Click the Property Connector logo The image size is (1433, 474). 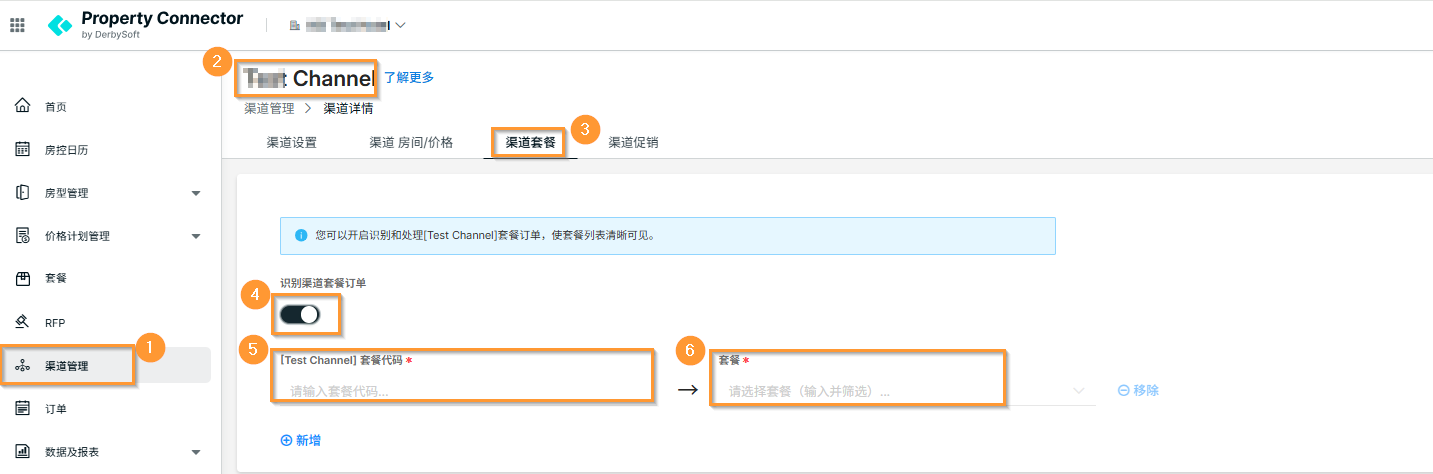point(146,24)
